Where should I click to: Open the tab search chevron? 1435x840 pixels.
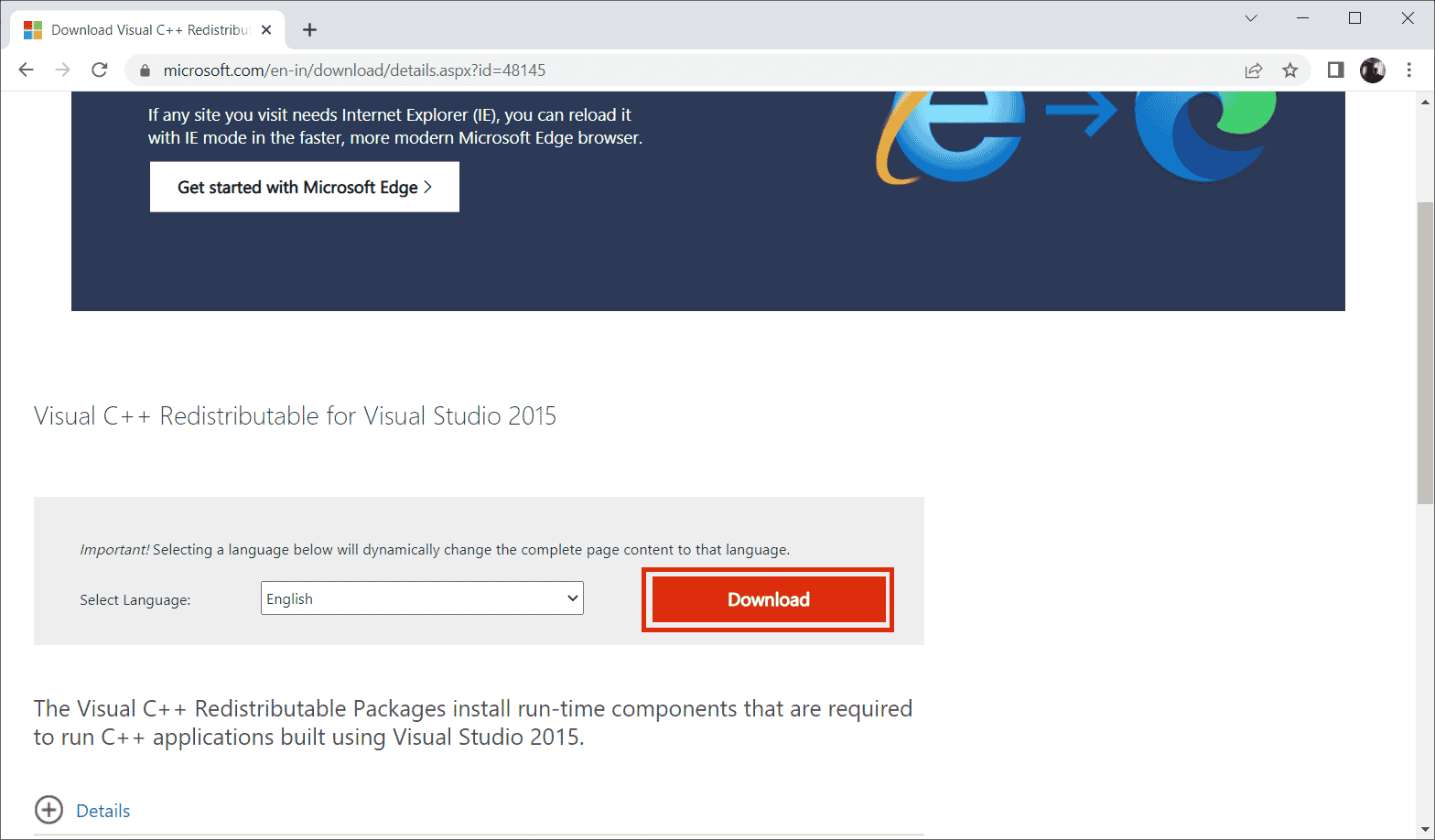1250,18
